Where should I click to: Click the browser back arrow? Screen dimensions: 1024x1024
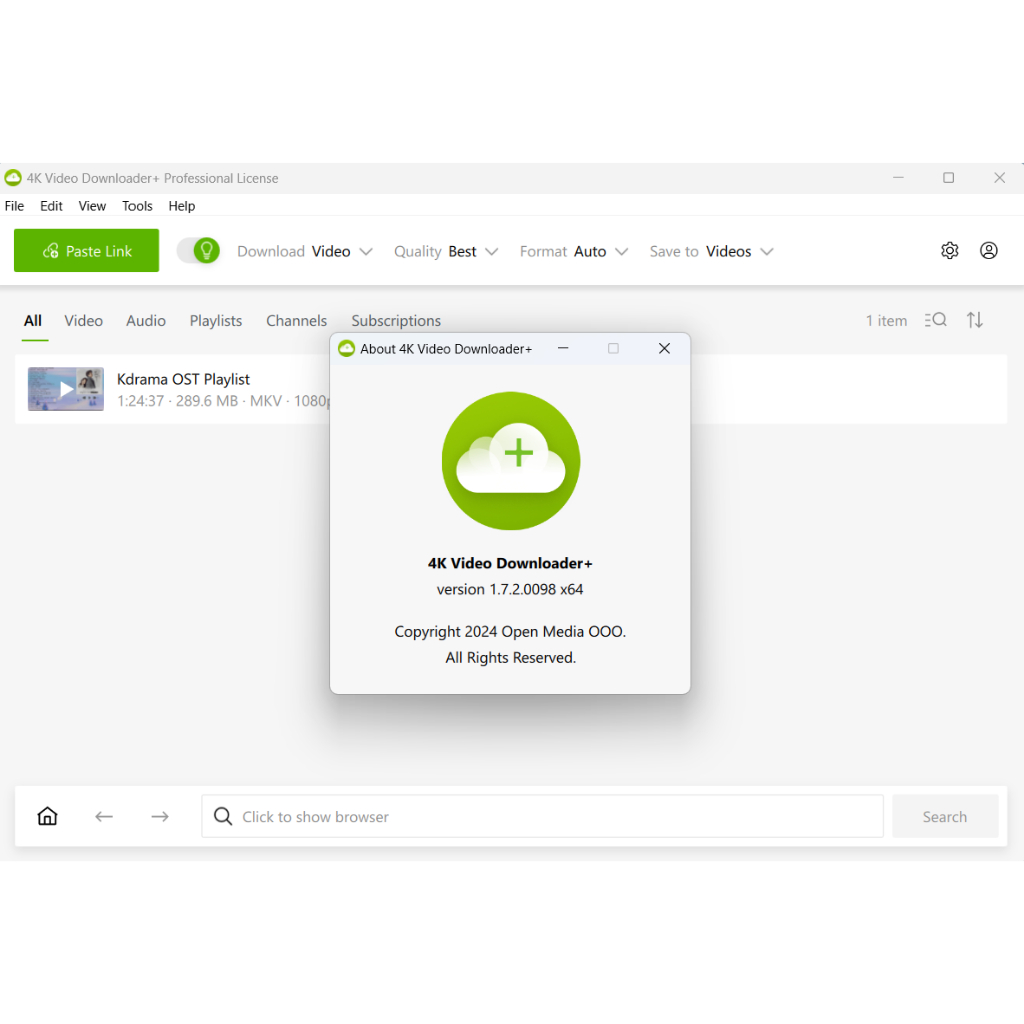104,816
